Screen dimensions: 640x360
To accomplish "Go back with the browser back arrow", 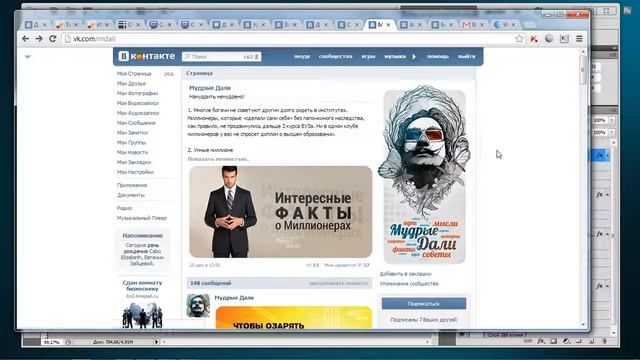I will 25,39.
